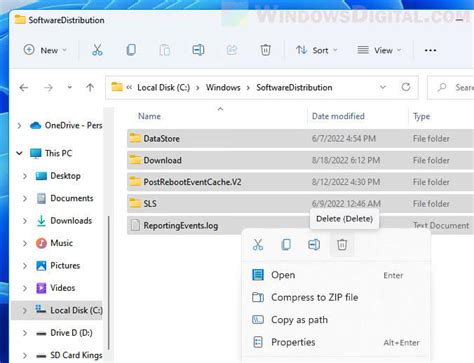
Task: Choose Open from the context menu
Action: coord(336,275)
